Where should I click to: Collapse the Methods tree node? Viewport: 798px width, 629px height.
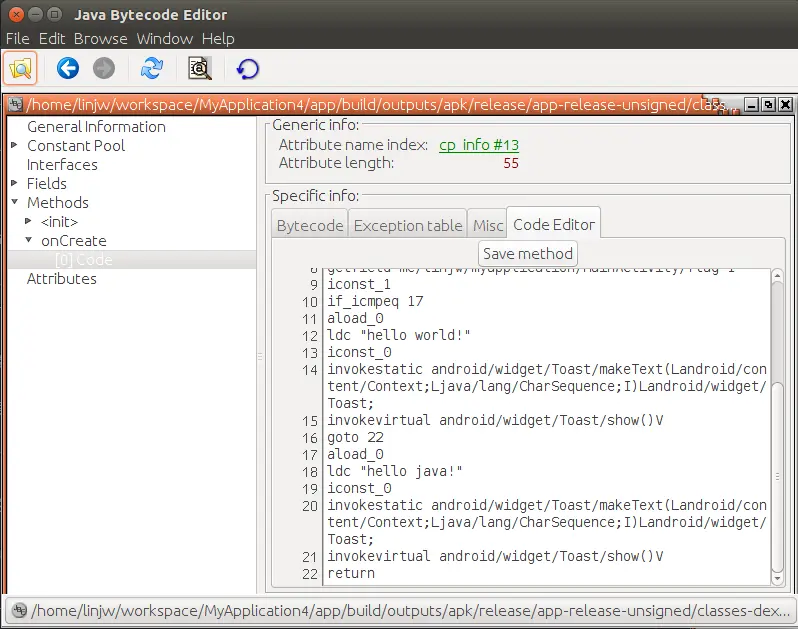click(14, 202)
